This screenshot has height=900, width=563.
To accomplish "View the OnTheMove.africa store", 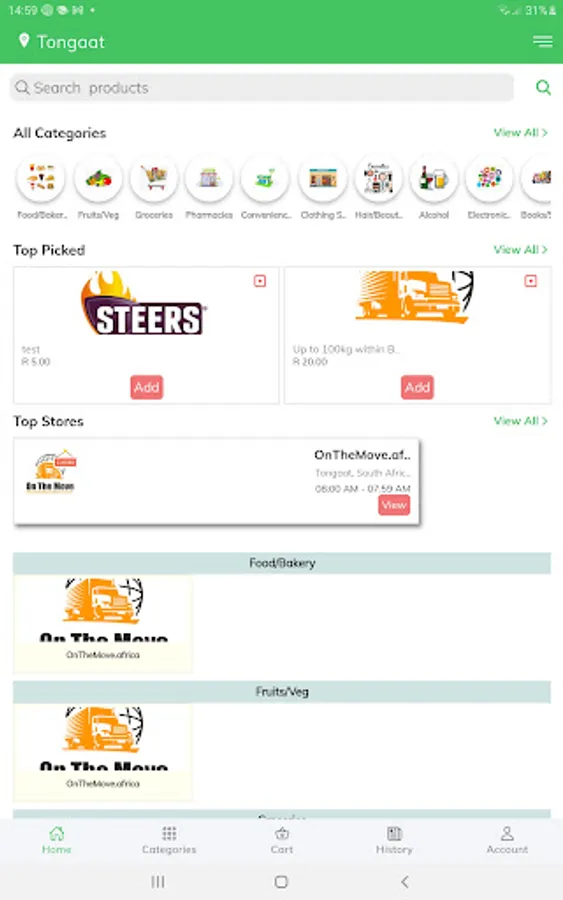I will [x=394, y=505].
